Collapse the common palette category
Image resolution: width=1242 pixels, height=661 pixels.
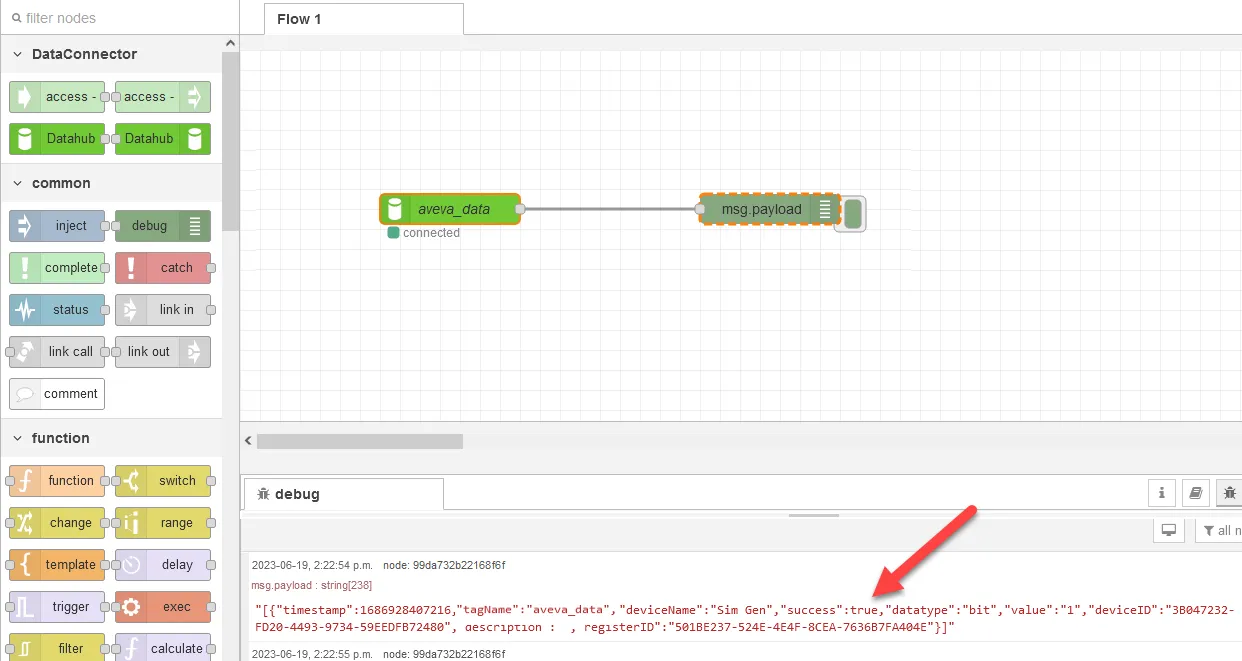coord(111,183)
